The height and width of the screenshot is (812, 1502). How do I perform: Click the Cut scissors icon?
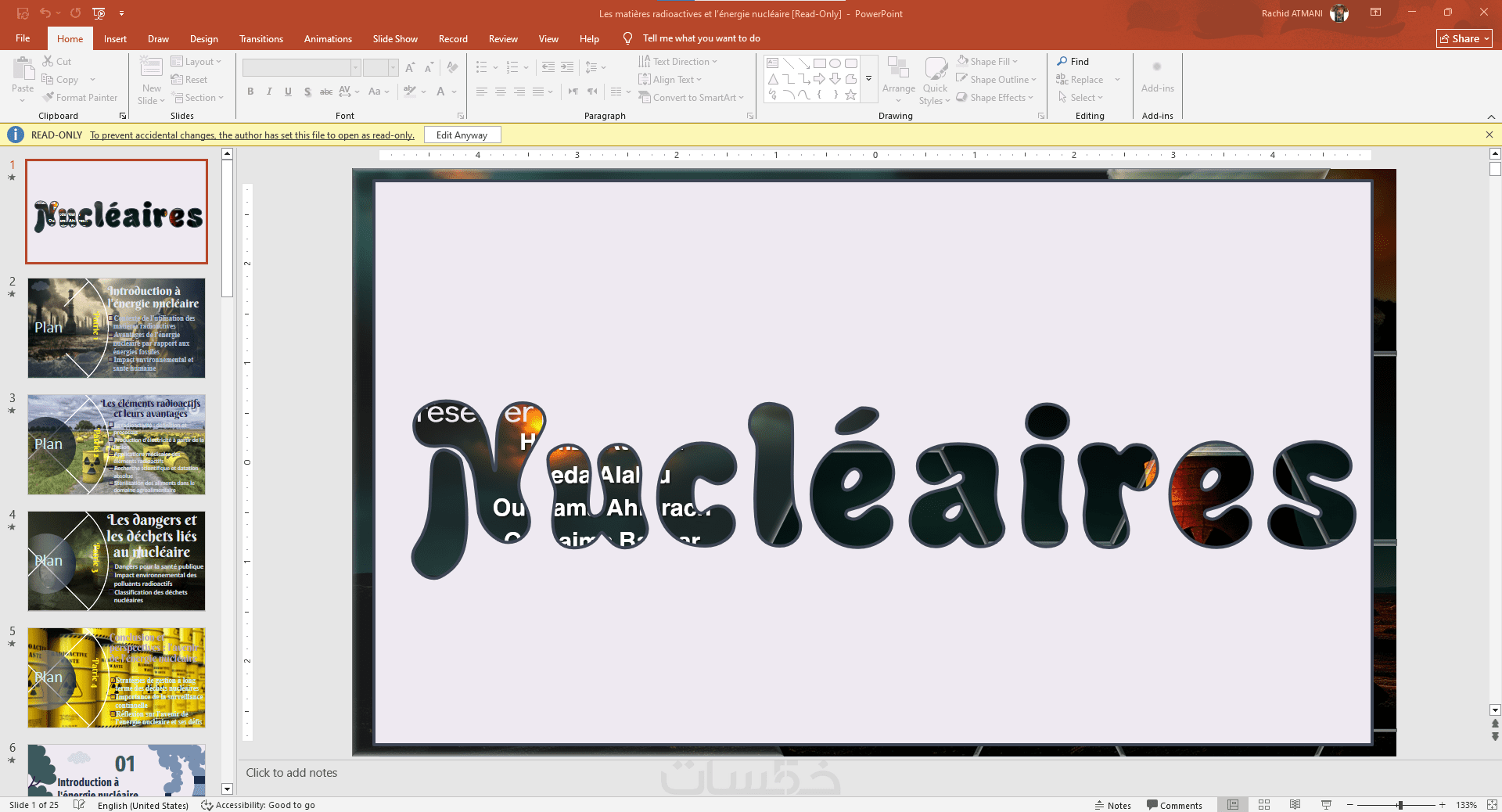[x=48, y=61]
